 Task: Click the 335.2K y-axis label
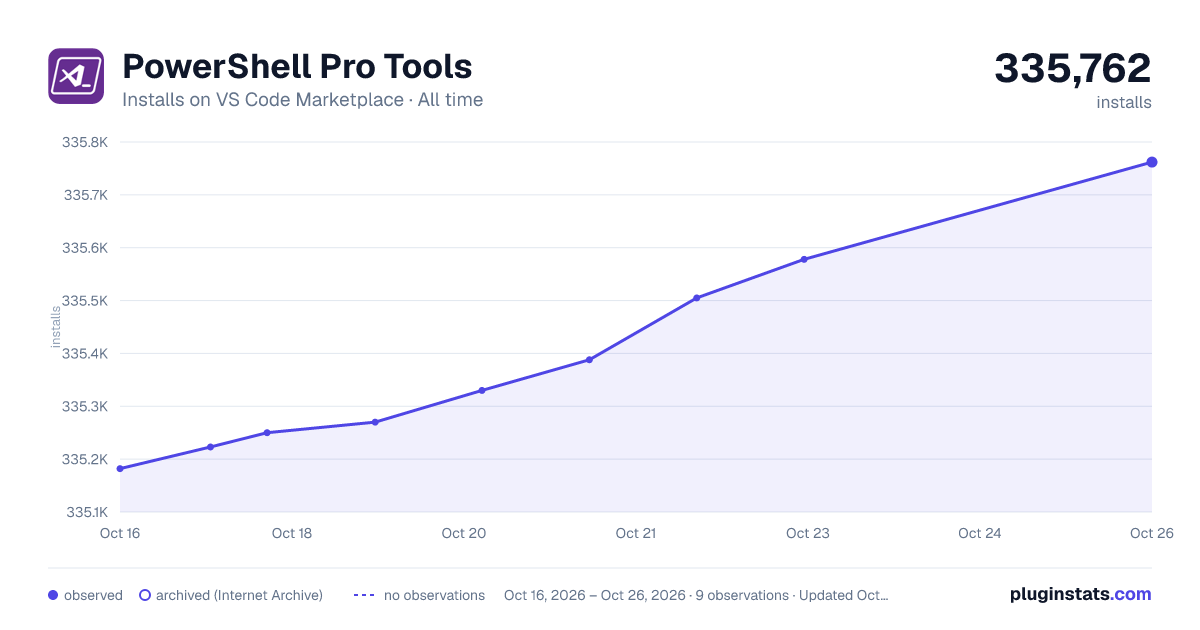tap(85, 460)
